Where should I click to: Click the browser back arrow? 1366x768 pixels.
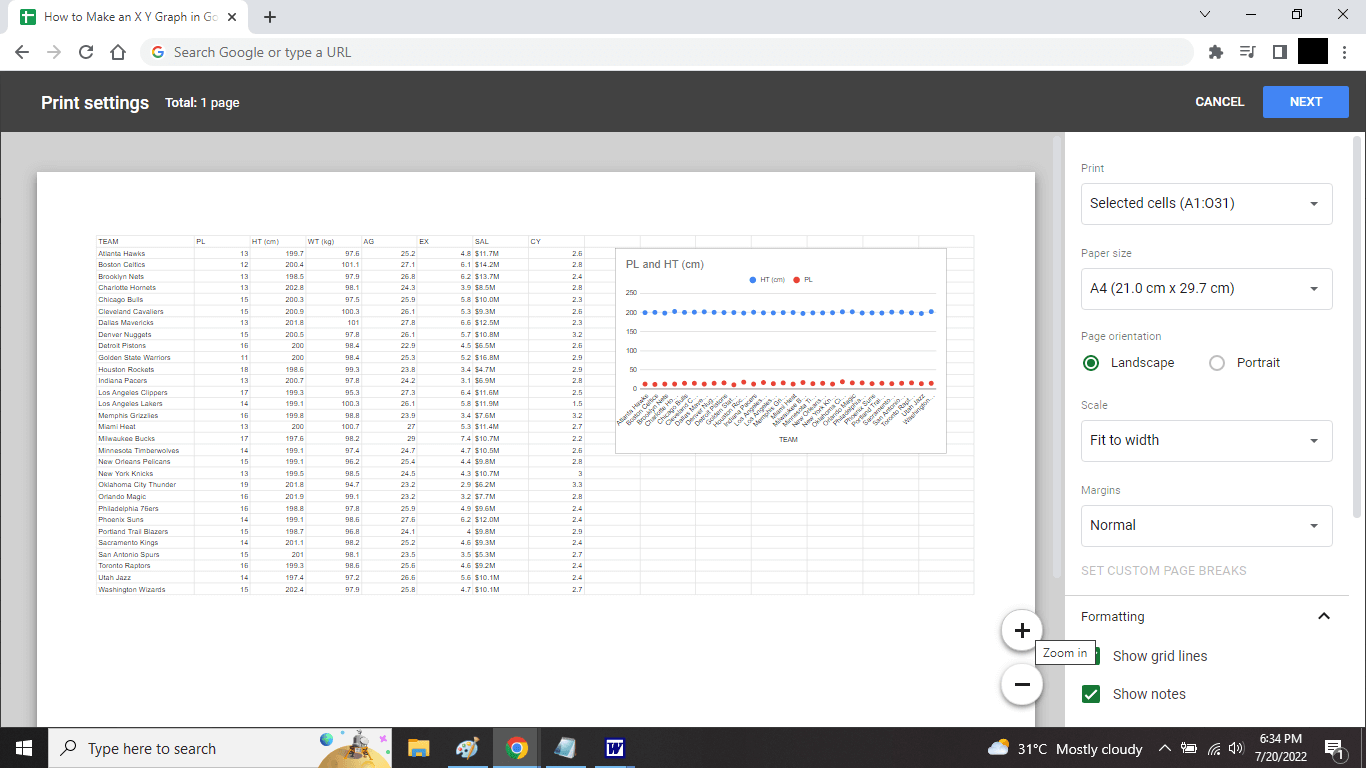point(21,51)
